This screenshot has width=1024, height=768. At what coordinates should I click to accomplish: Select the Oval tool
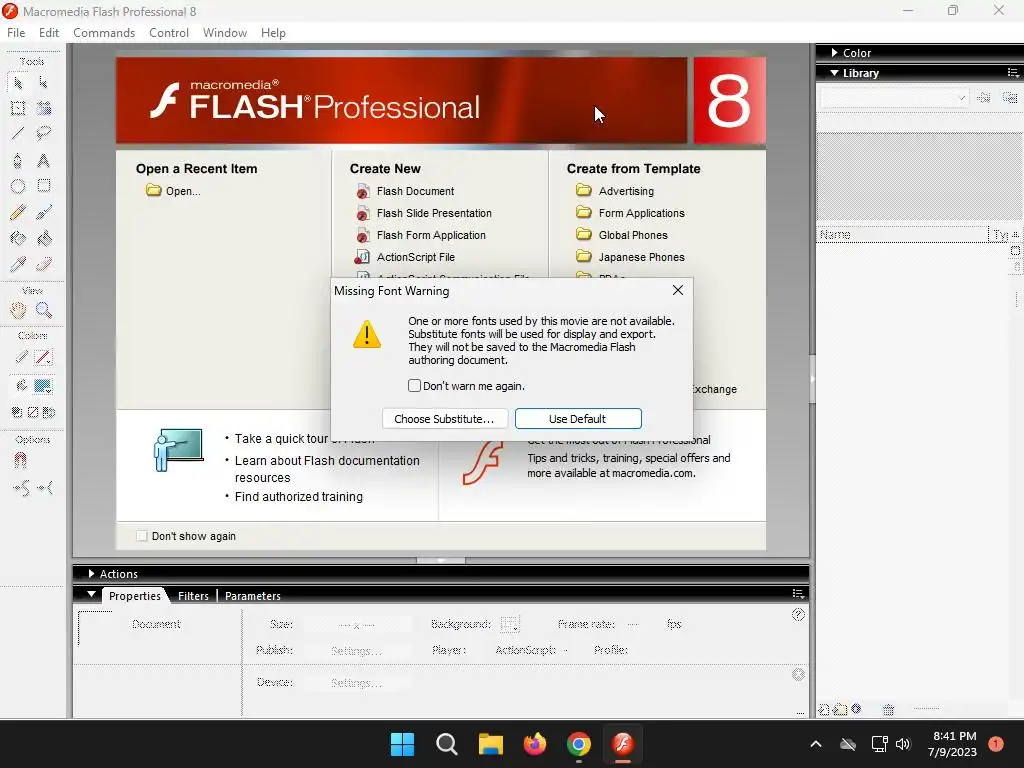click(18, 186)
